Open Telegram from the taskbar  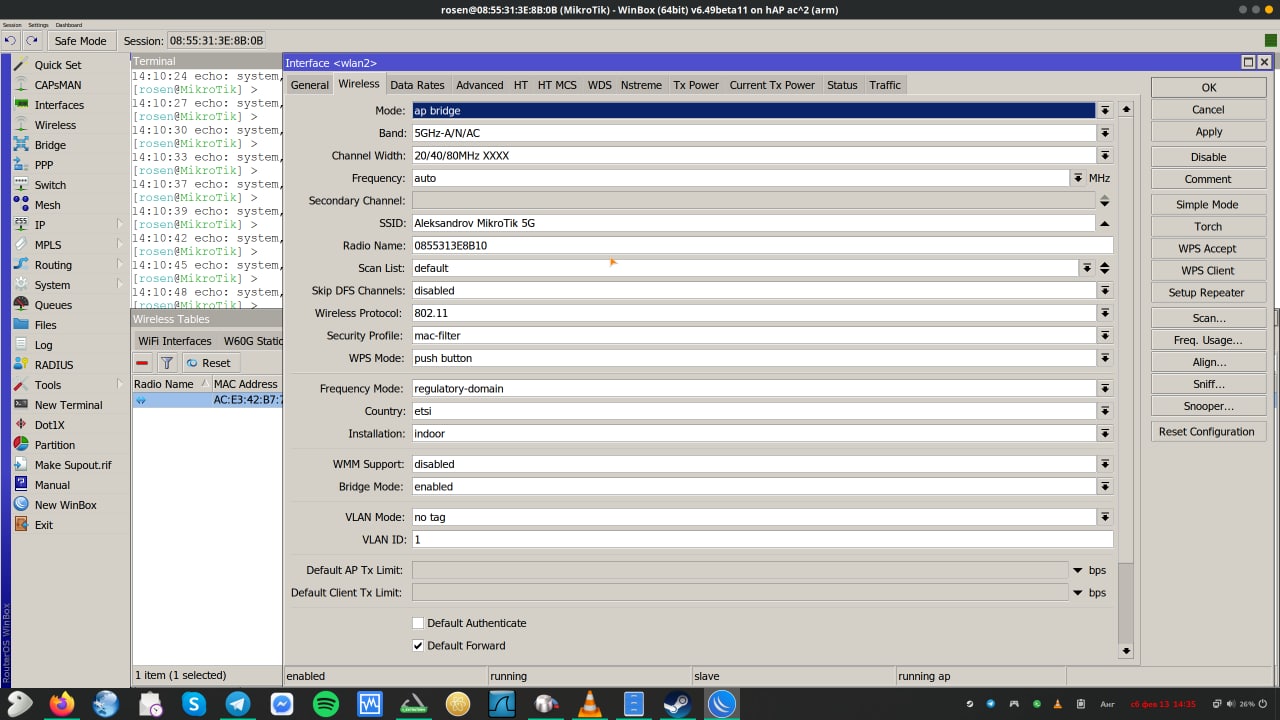[x=238, y=704]
